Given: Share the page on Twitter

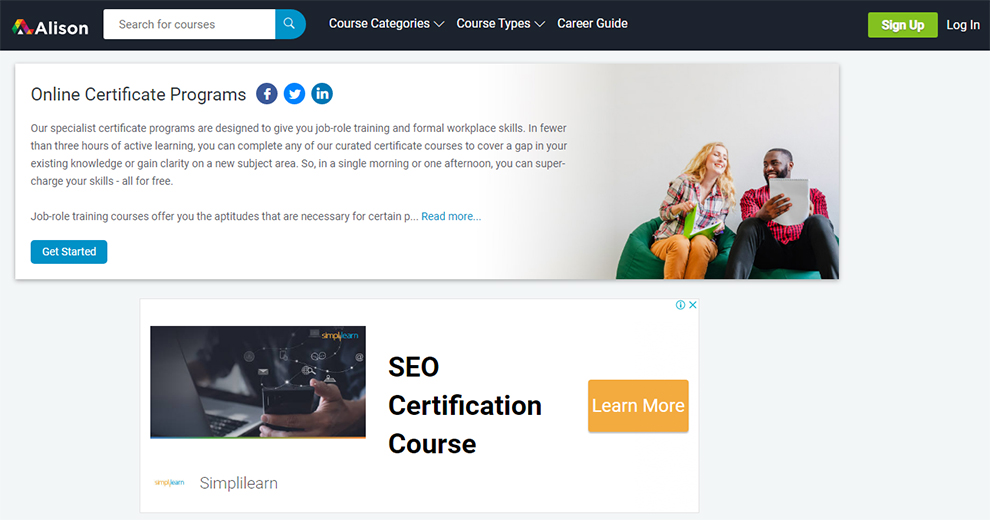Looking at the screenshot, I should [x=294, y=94].
